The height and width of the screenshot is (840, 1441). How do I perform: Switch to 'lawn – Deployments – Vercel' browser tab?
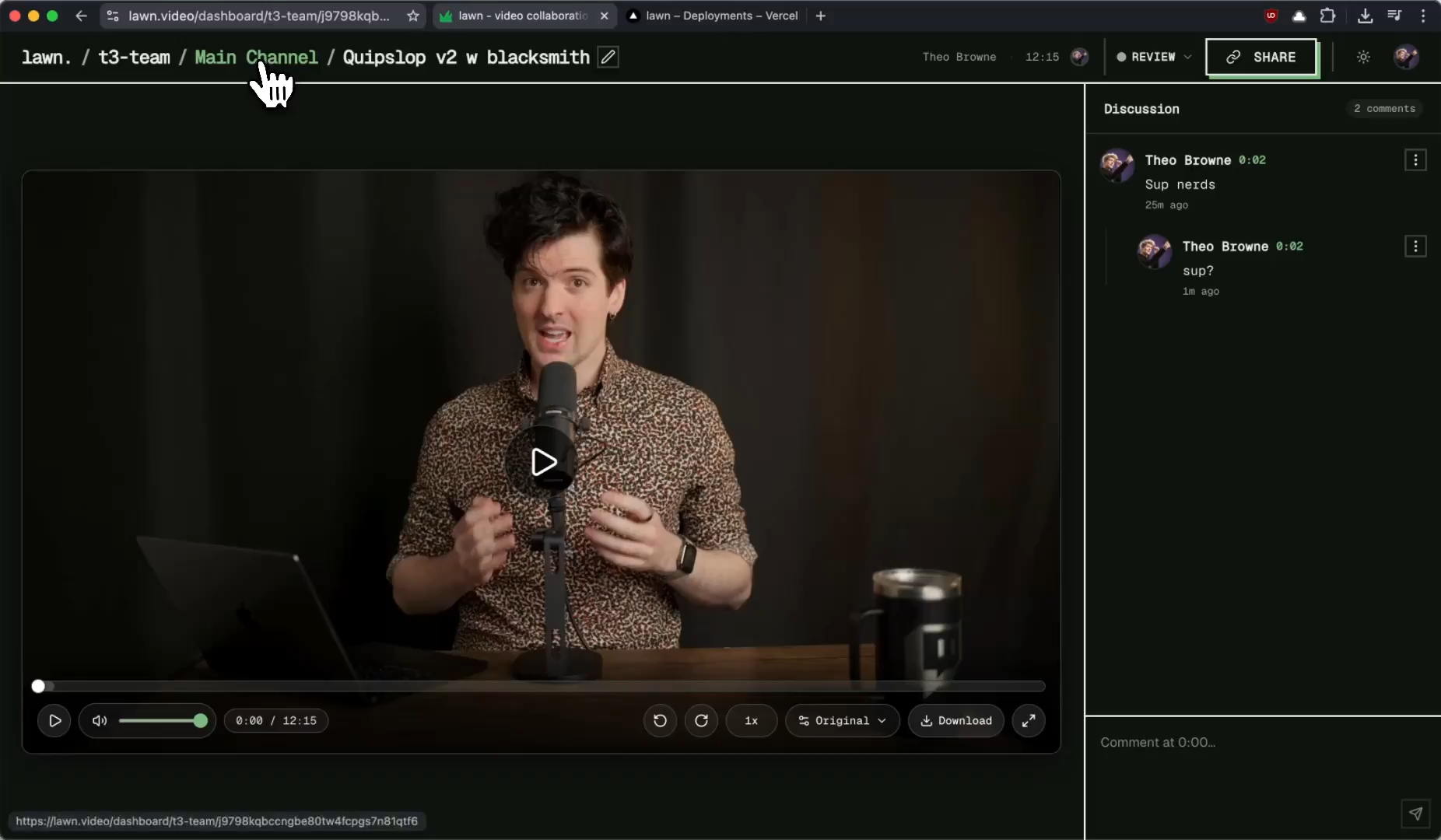click(x=713, y=16)
